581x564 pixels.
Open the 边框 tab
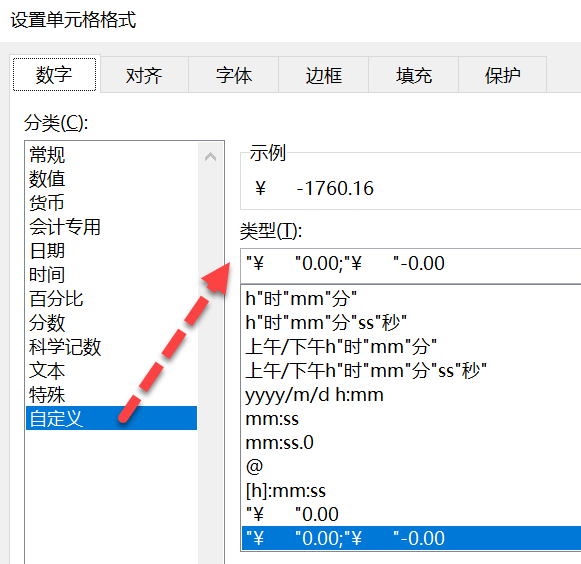pos(323,75)
